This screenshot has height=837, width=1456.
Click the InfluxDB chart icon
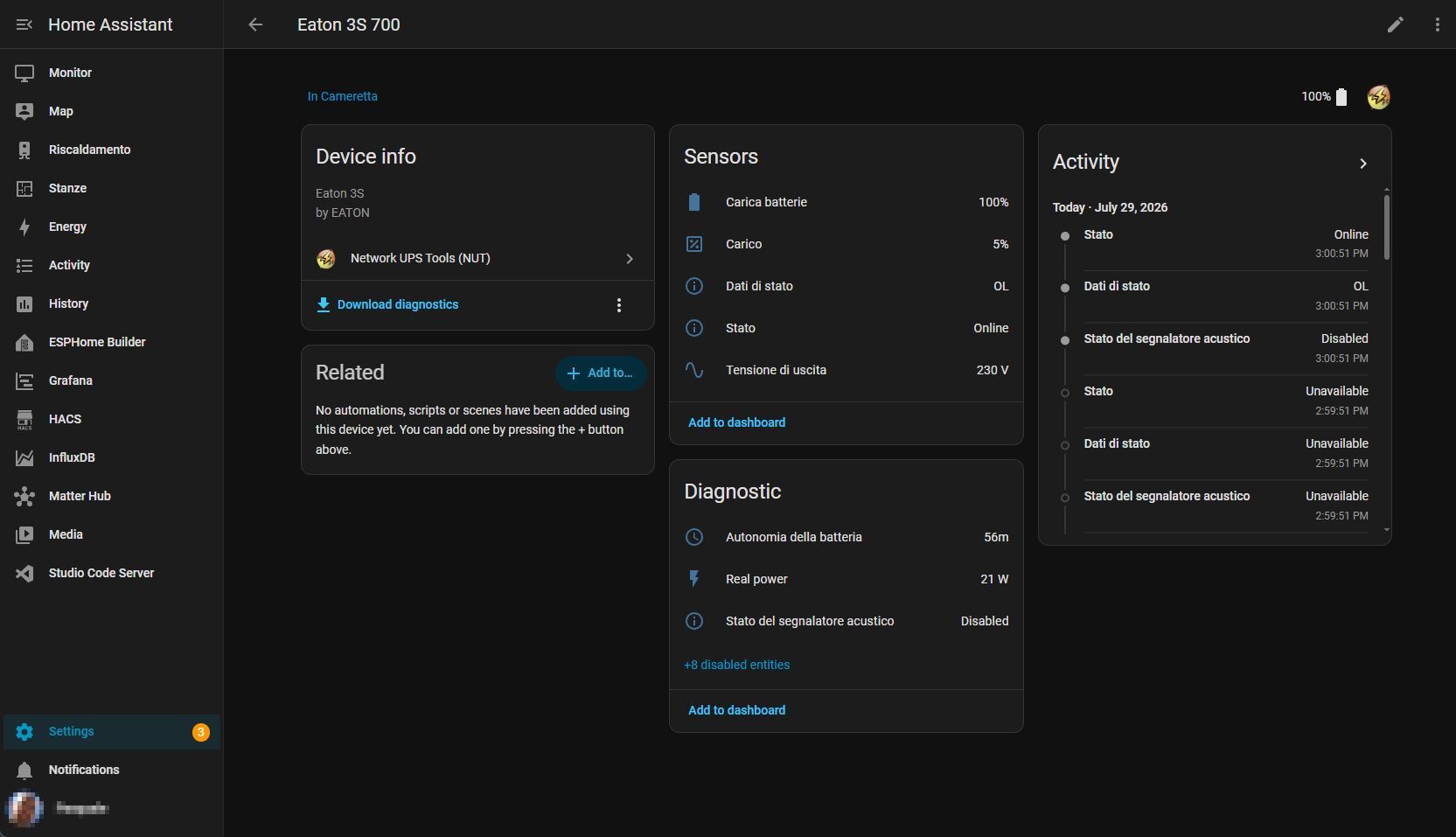pyautogui.click(x=24, y=457)
